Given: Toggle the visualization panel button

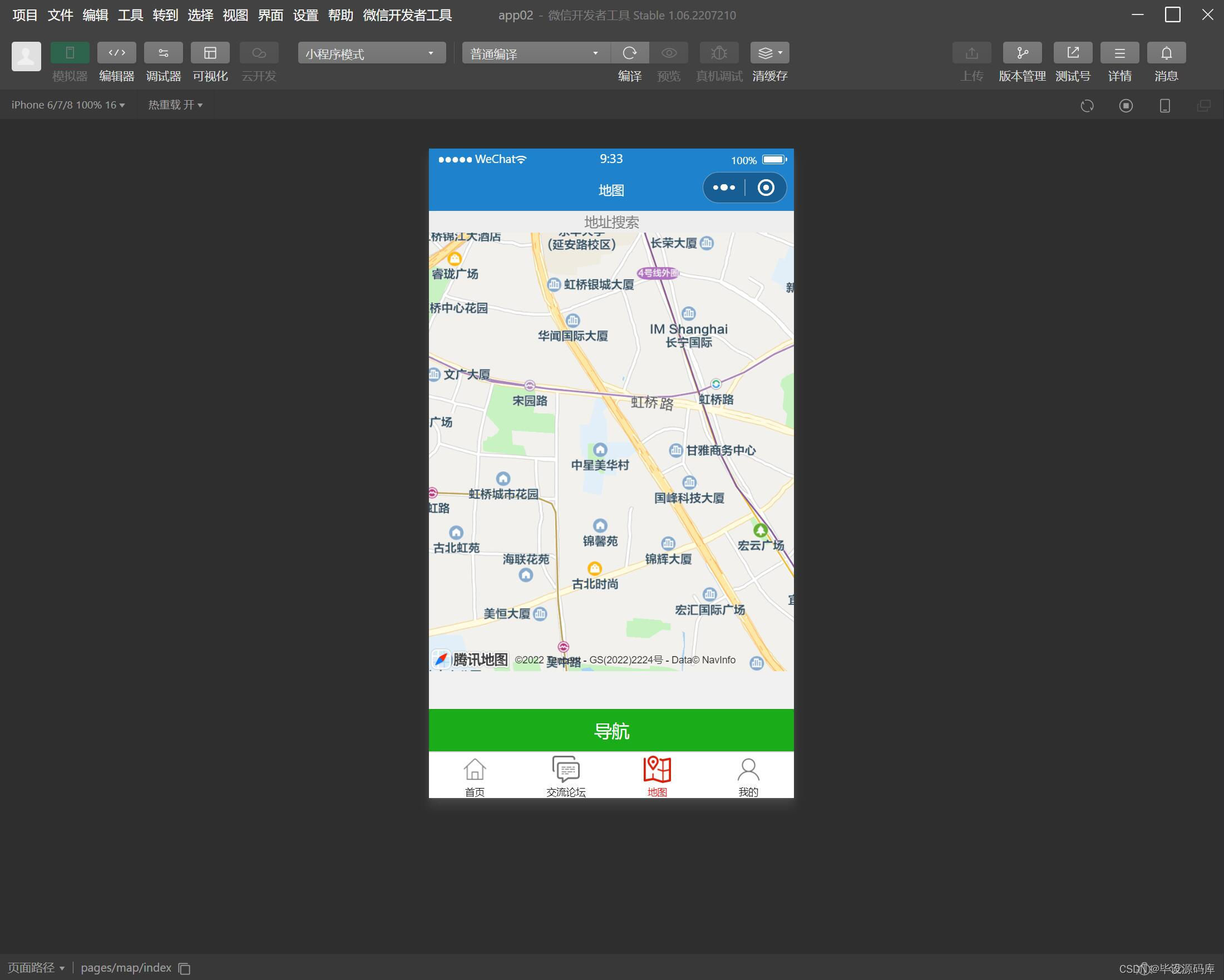Looking at the screenshot, I should click(210, 53).
